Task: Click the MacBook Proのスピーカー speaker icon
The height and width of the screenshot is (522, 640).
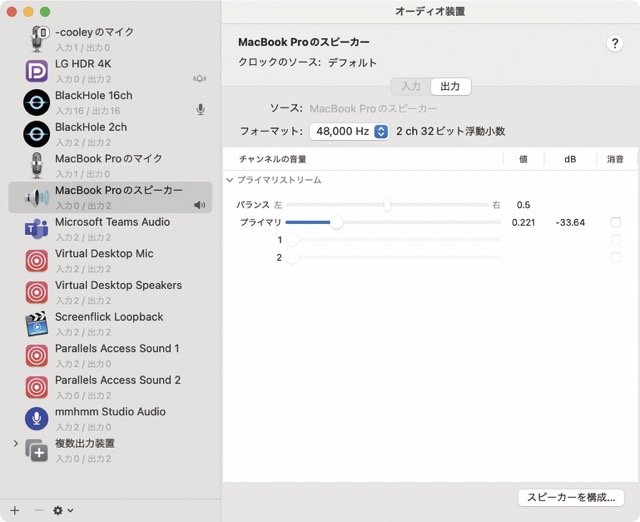Action: tap(37, 198)
